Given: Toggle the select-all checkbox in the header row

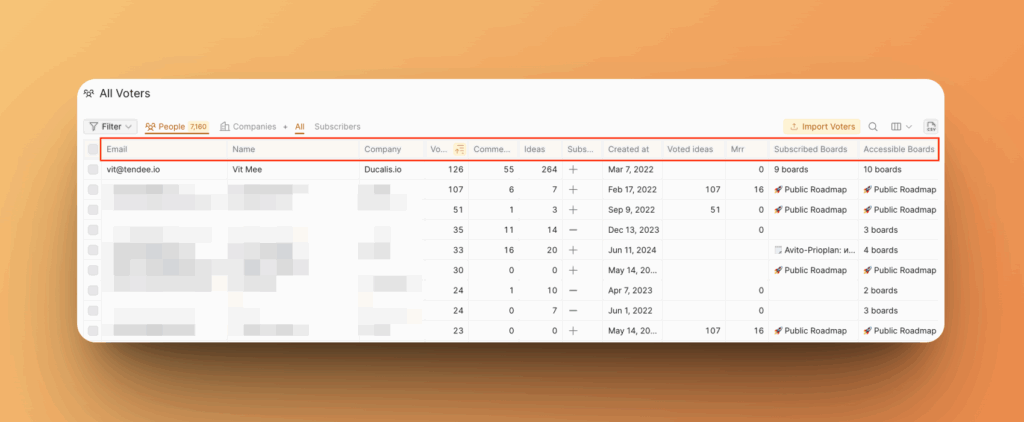Looking at the screenshot, I should pos(93,150).
